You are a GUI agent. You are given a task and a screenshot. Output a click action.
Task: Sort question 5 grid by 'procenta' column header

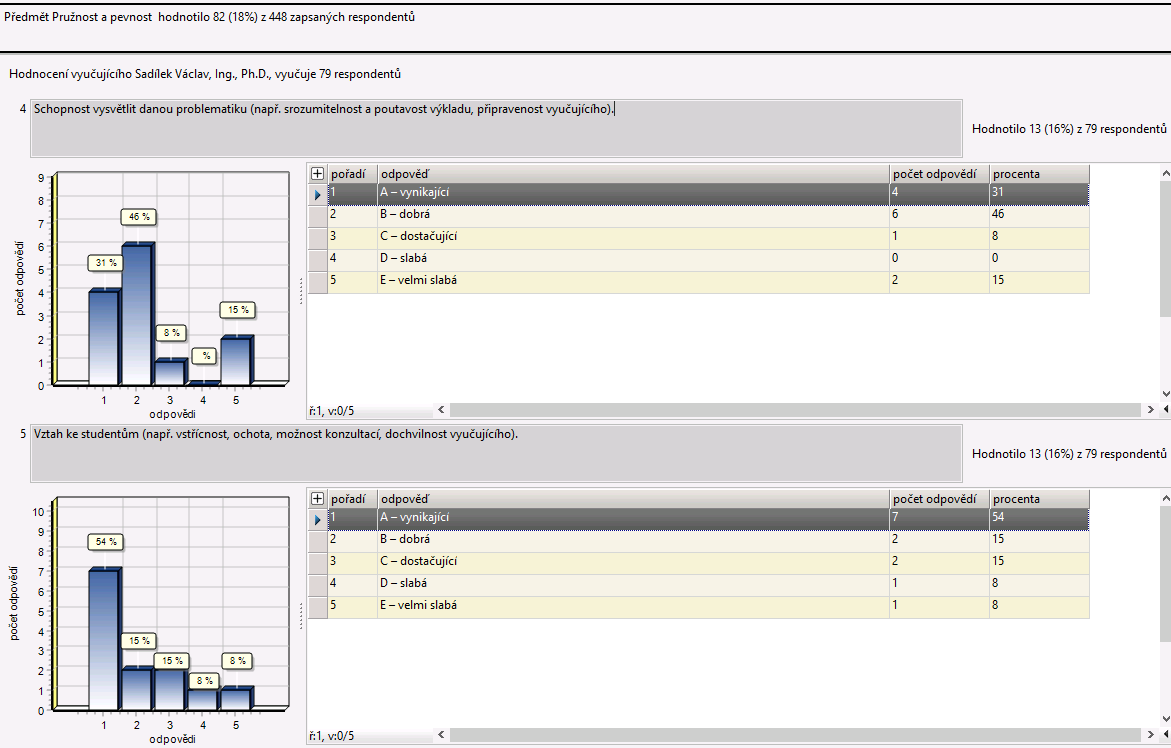(x=1038, y=499)
